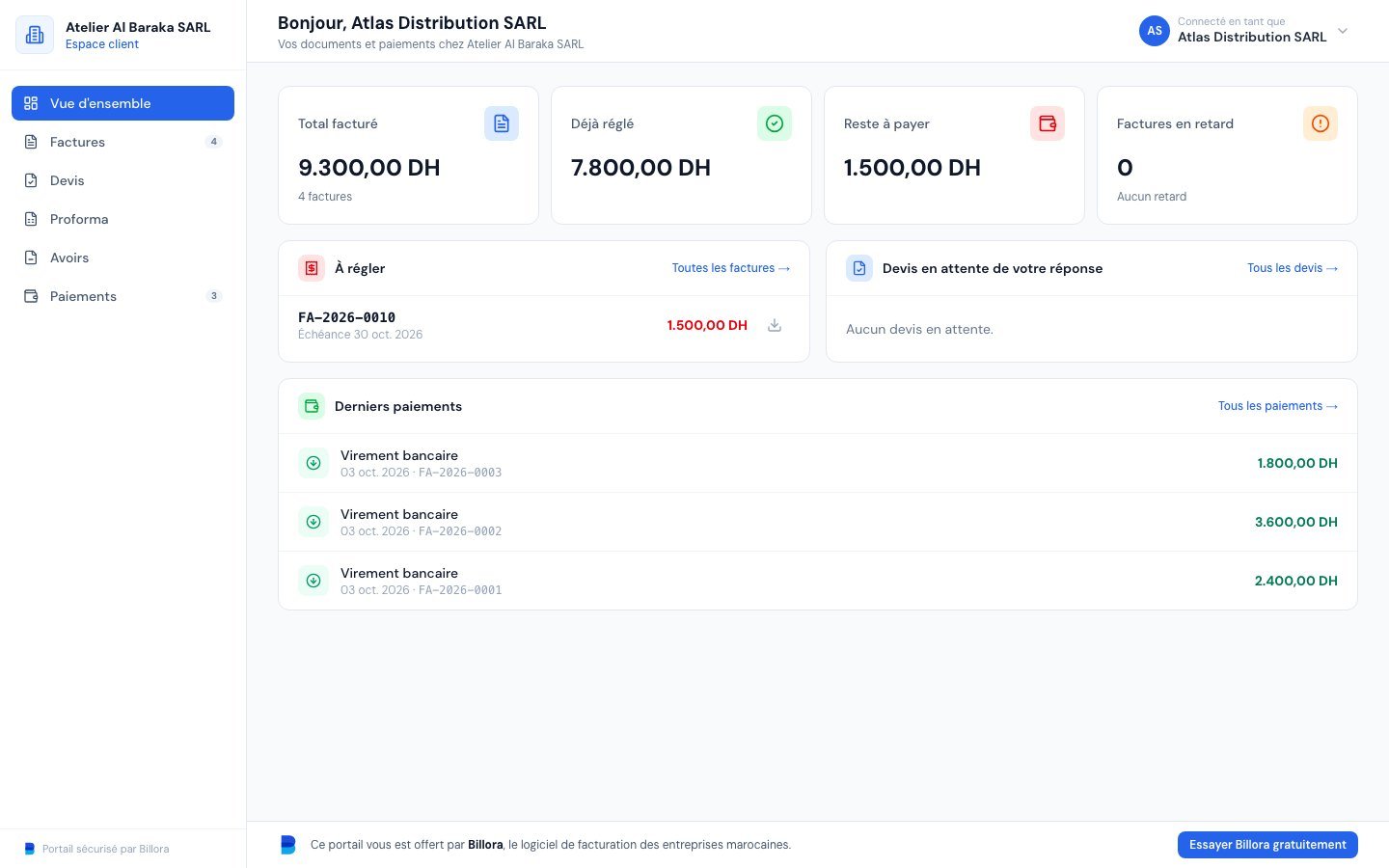The width and height of the screenshot is (1389, 868).
Task: Click invoice number FA-2026-0010
Action: click(346, 317)
